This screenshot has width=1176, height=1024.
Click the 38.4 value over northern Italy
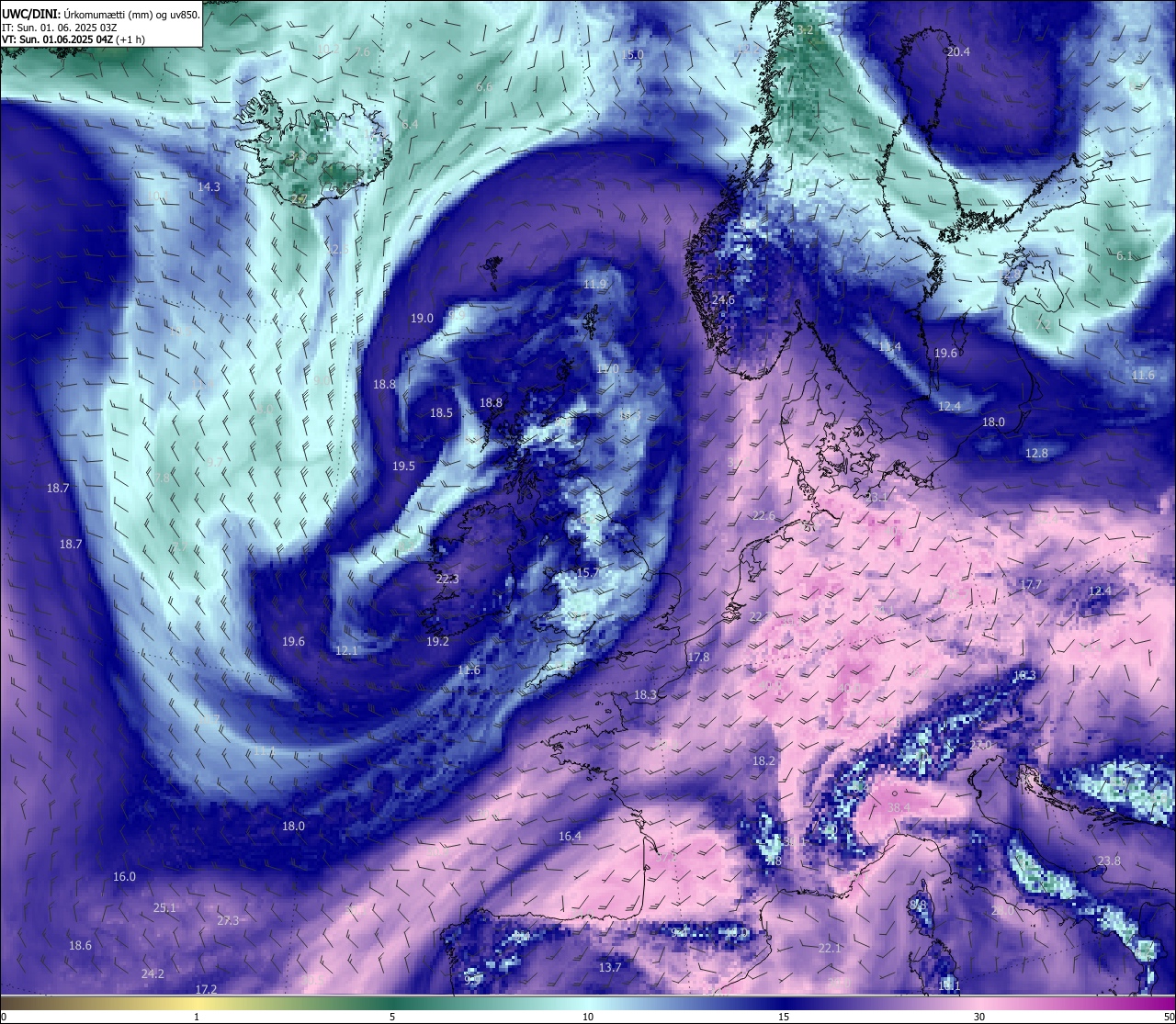[x=898, y=808]
